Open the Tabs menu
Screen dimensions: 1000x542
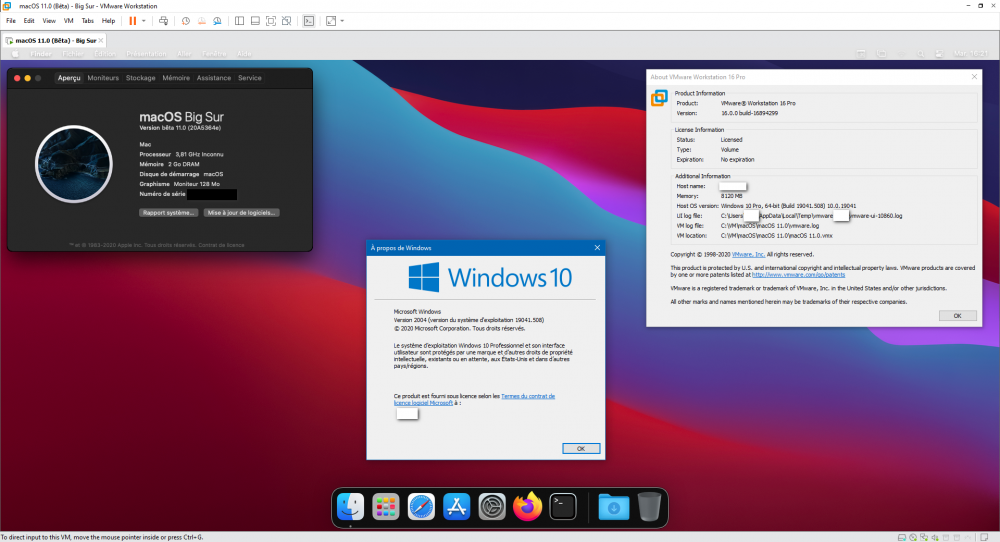(x=87, y=21)
